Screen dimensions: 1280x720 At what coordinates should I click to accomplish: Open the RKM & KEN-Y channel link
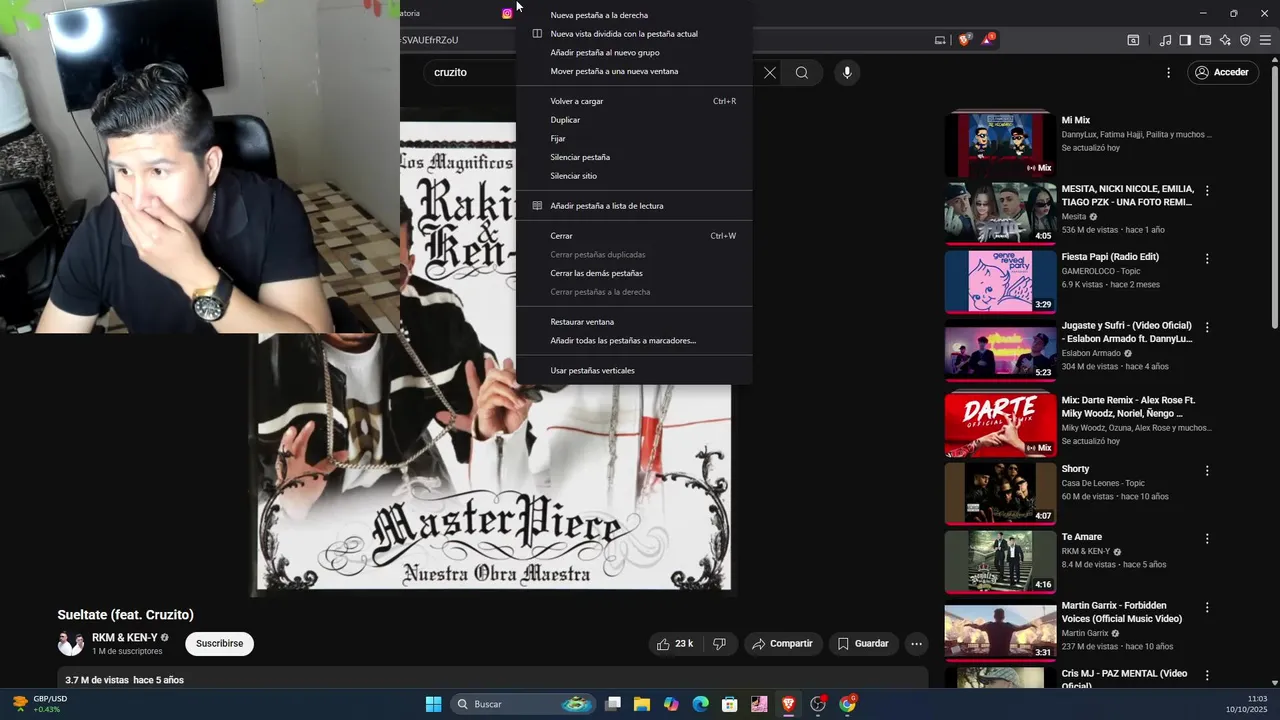click(125, 638)
